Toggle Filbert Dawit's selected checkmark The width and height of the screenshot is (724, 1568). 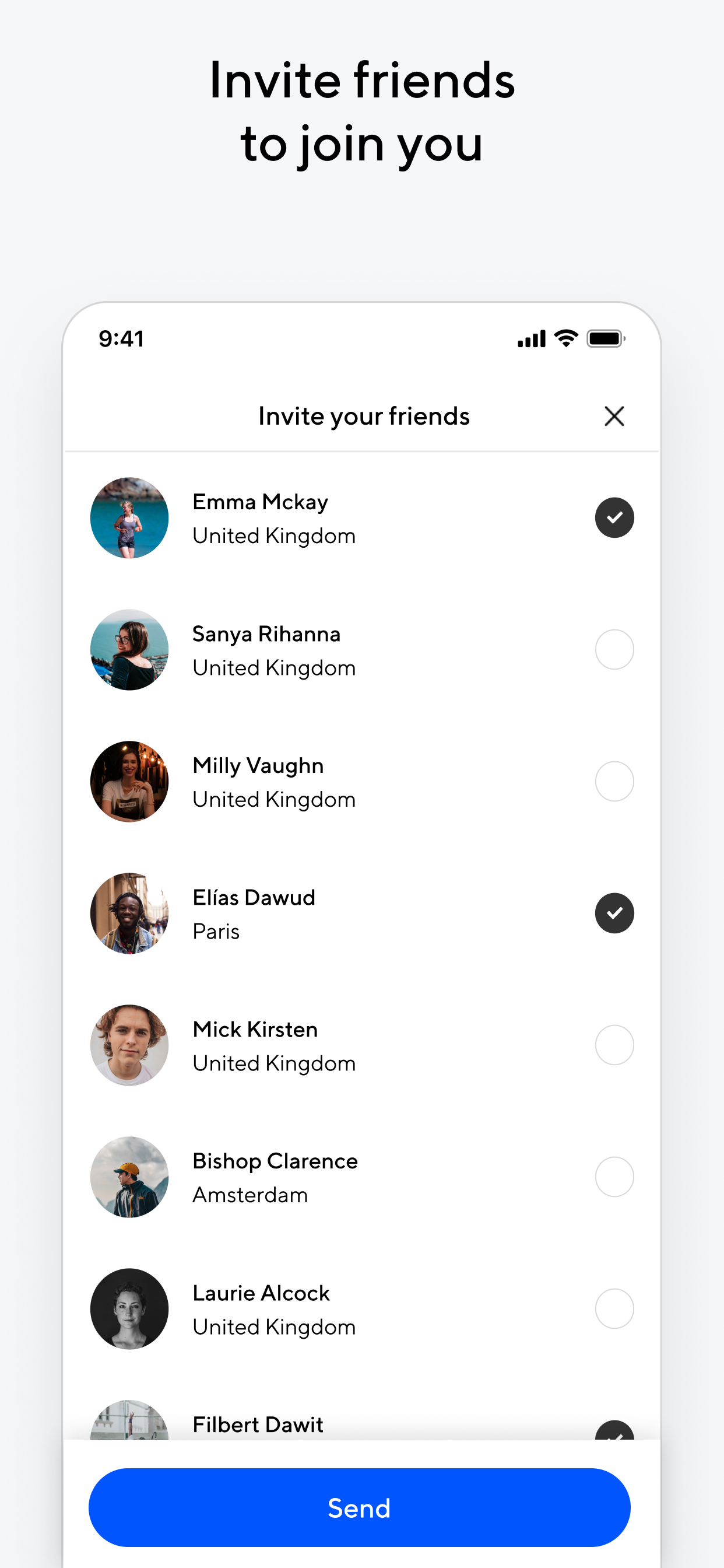614,1430
